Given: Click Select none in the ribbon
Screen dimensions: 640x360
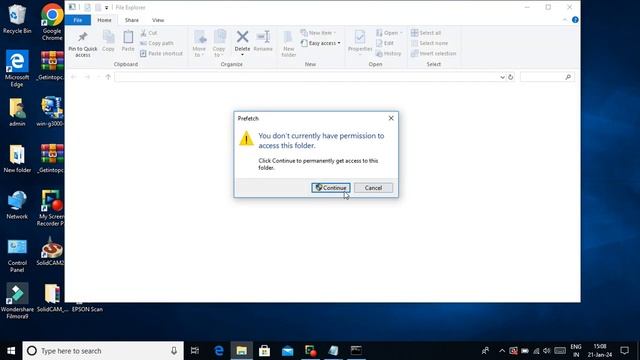Looking at the screenshot, I should coord(429,43).
